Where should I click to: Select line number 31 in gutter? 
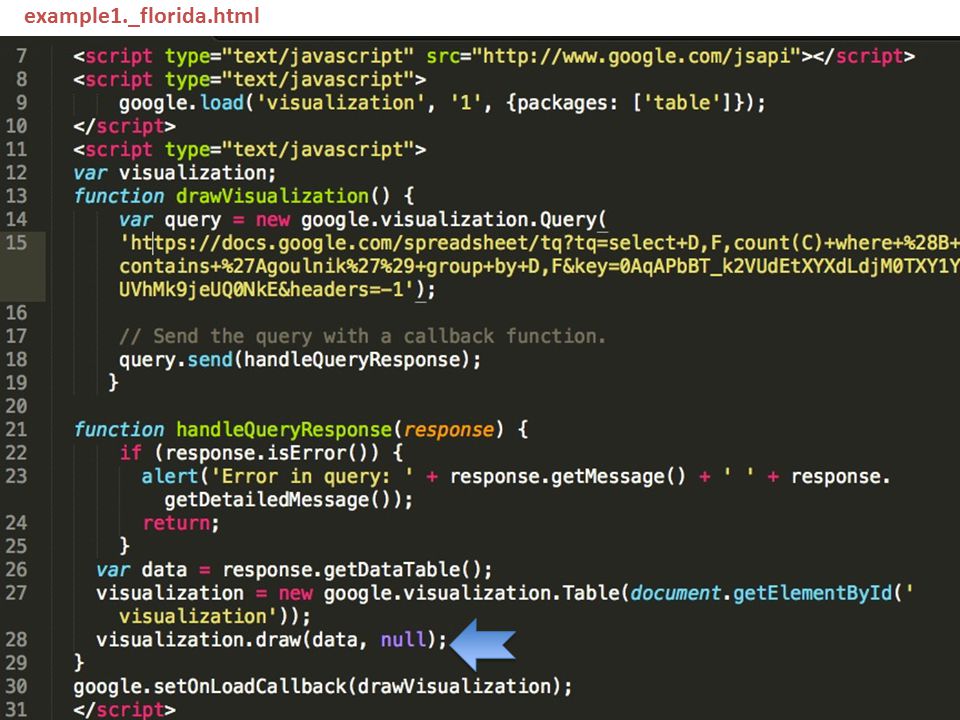click(16, 710)
